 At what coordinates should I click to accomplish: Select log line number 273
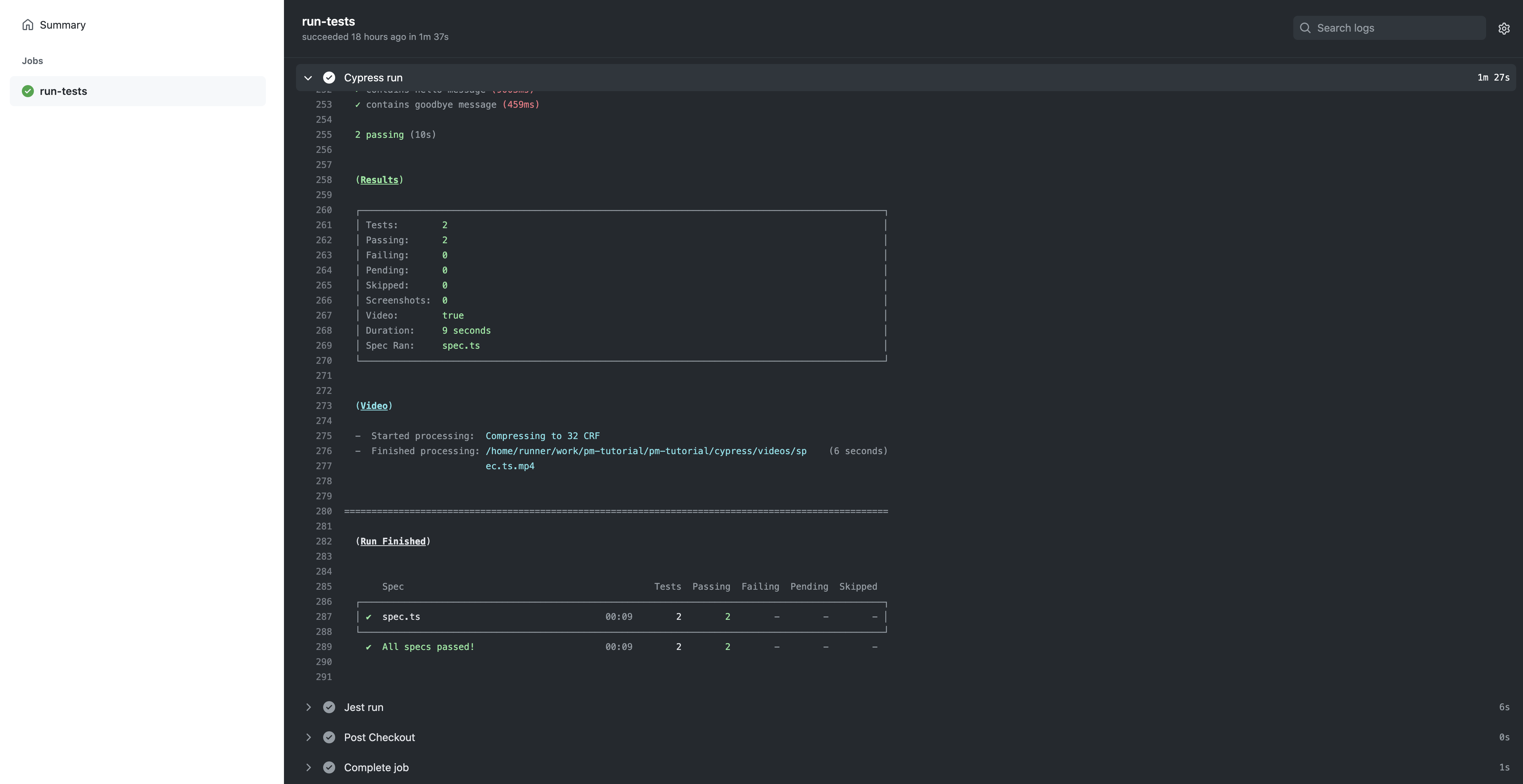point(324,406)
